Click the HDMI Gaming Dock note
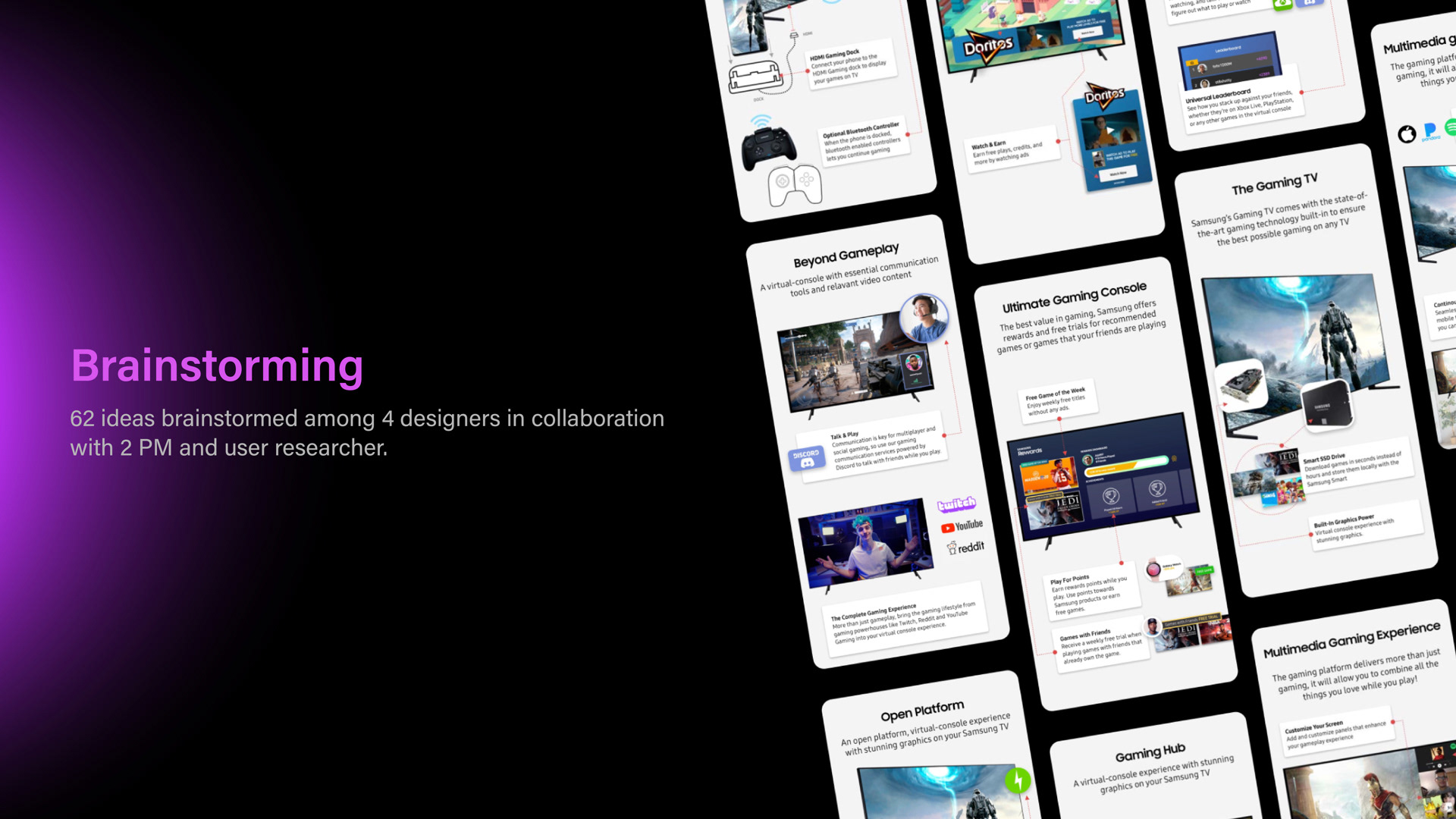 point(850,66)
